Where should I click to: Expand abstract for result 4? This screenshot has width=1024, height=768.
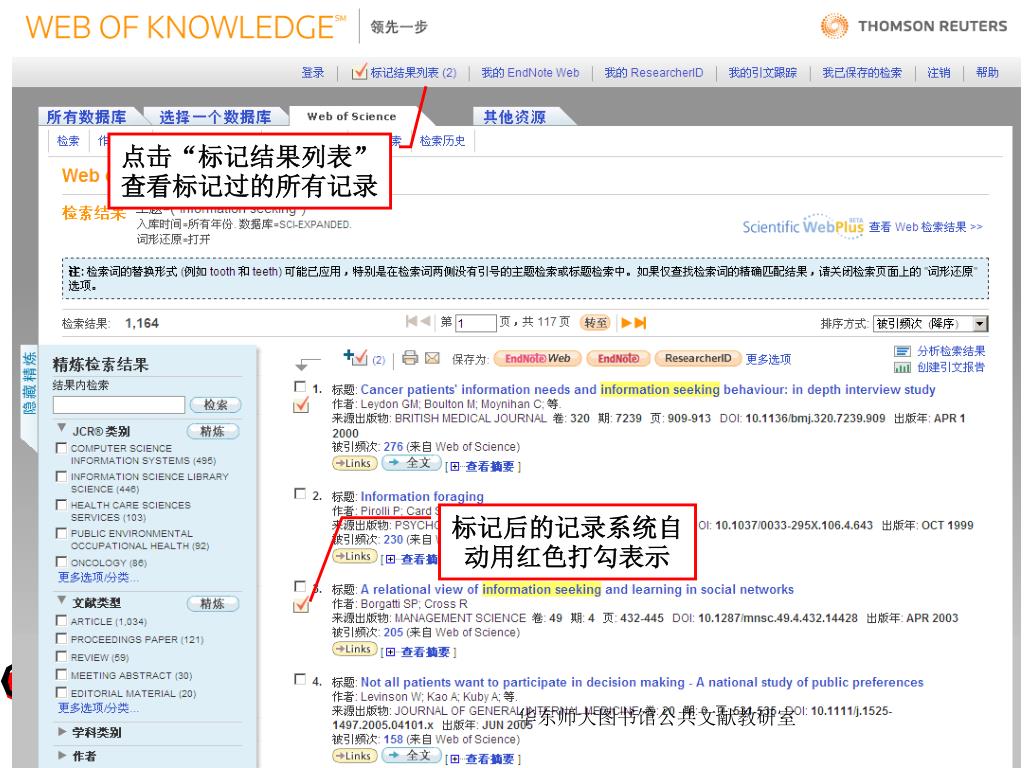[x=485, y=759]
